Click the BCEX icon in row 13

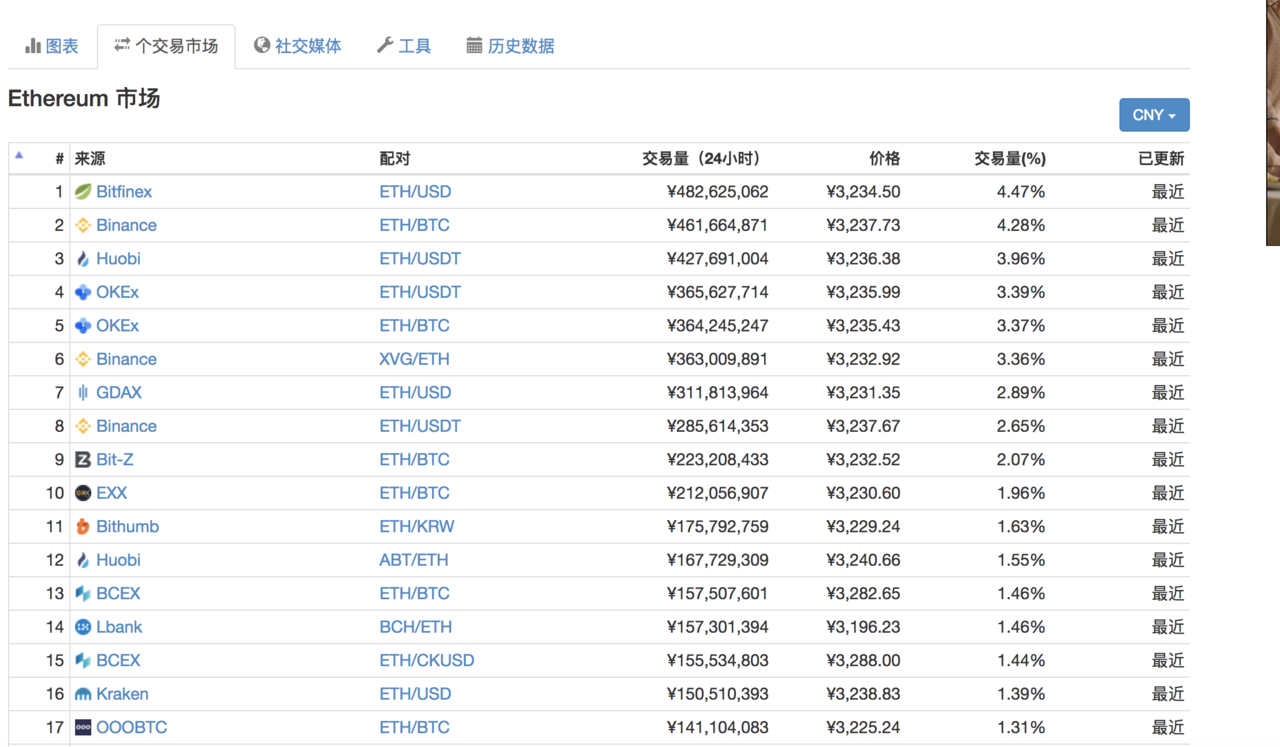[x=83, y=594]
